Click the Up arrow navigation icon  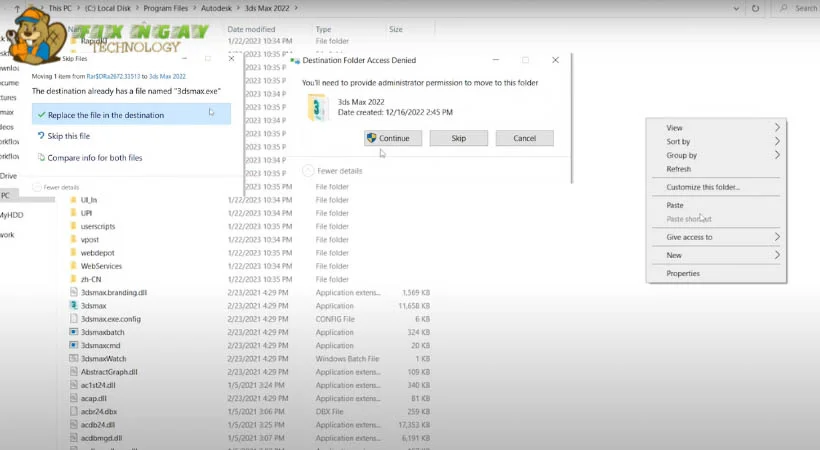coord(17,8)
